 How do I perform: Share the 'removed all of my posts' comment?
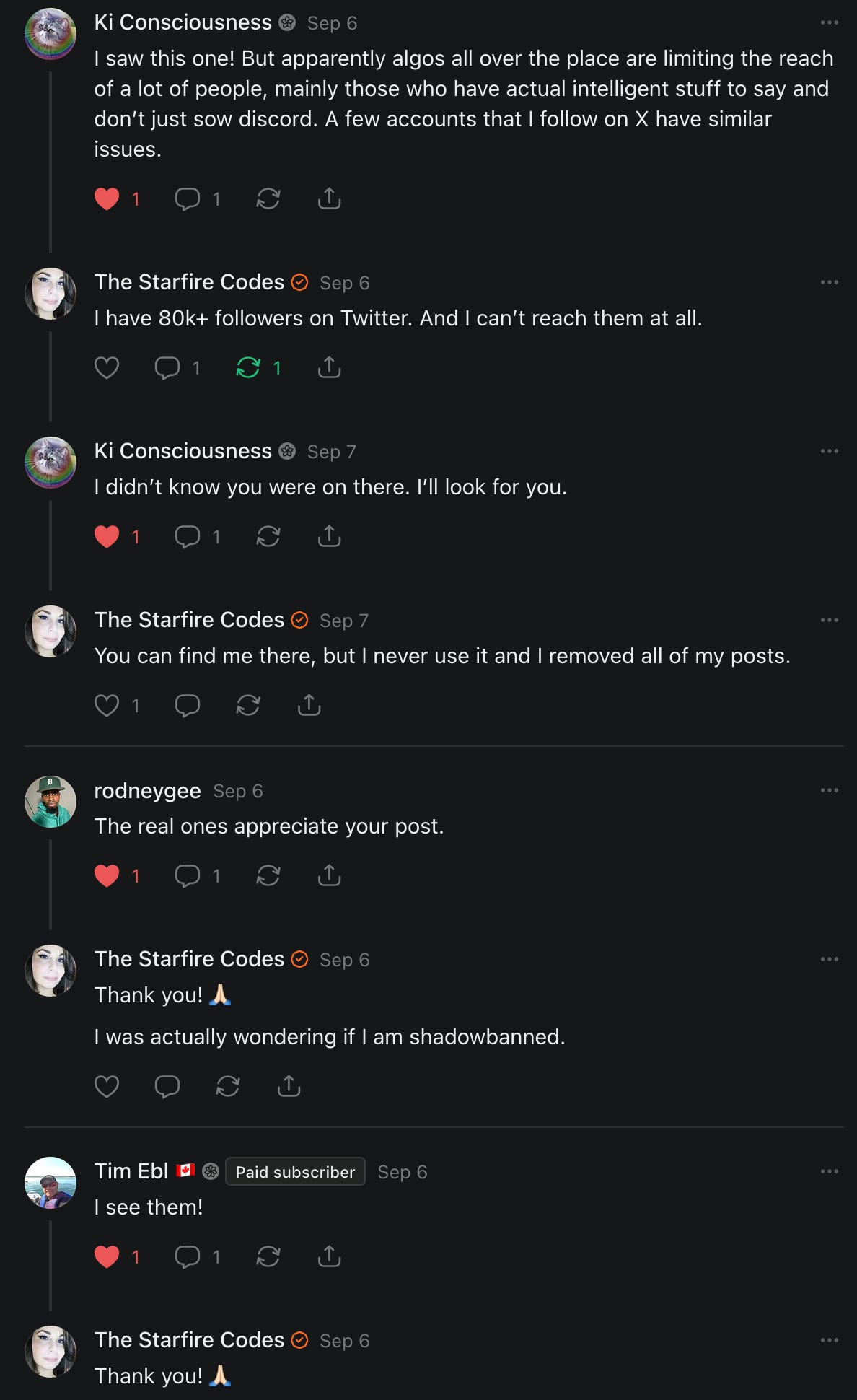(x=309, y=705)
